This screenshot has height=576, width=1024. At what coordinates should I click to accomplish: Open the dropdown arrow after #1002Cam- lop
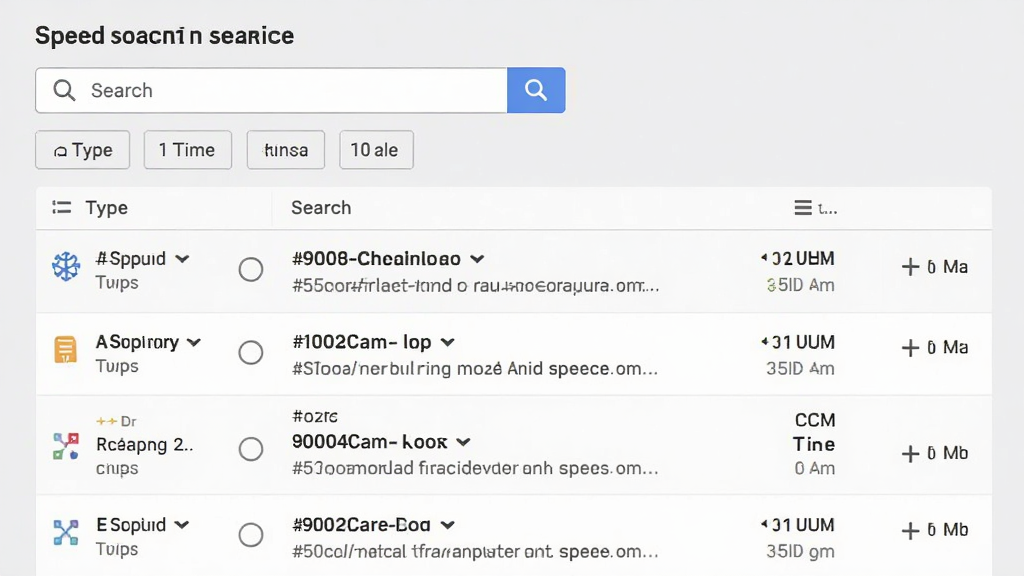click(x=447, y=342)
